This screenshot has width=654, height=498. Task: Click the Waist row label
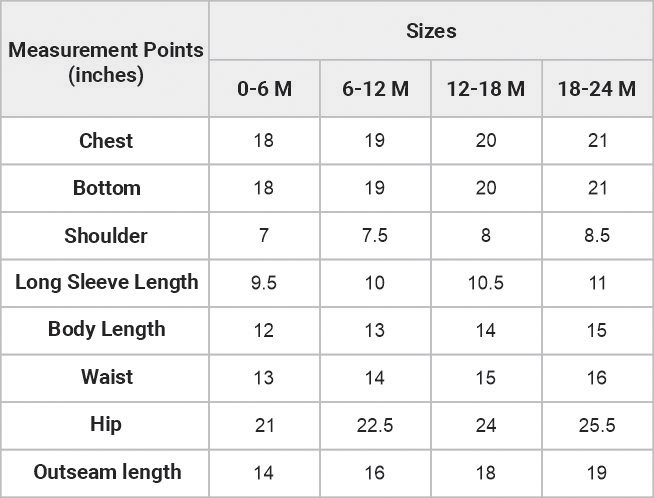coord(105,378)
